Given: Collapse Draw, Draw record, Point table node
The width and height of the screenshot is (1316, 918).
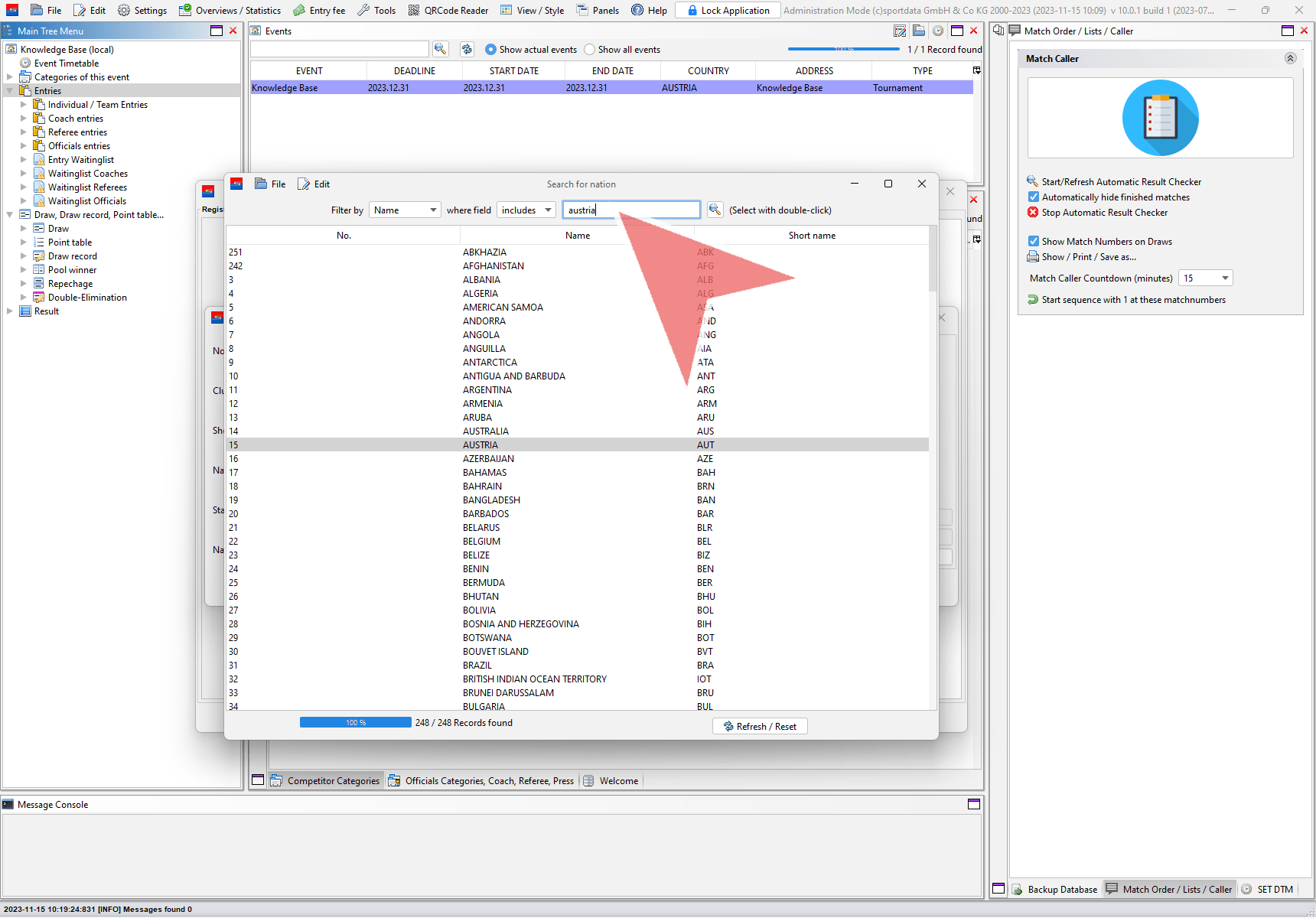Looking at the screenshot, I should click(9, 214).
